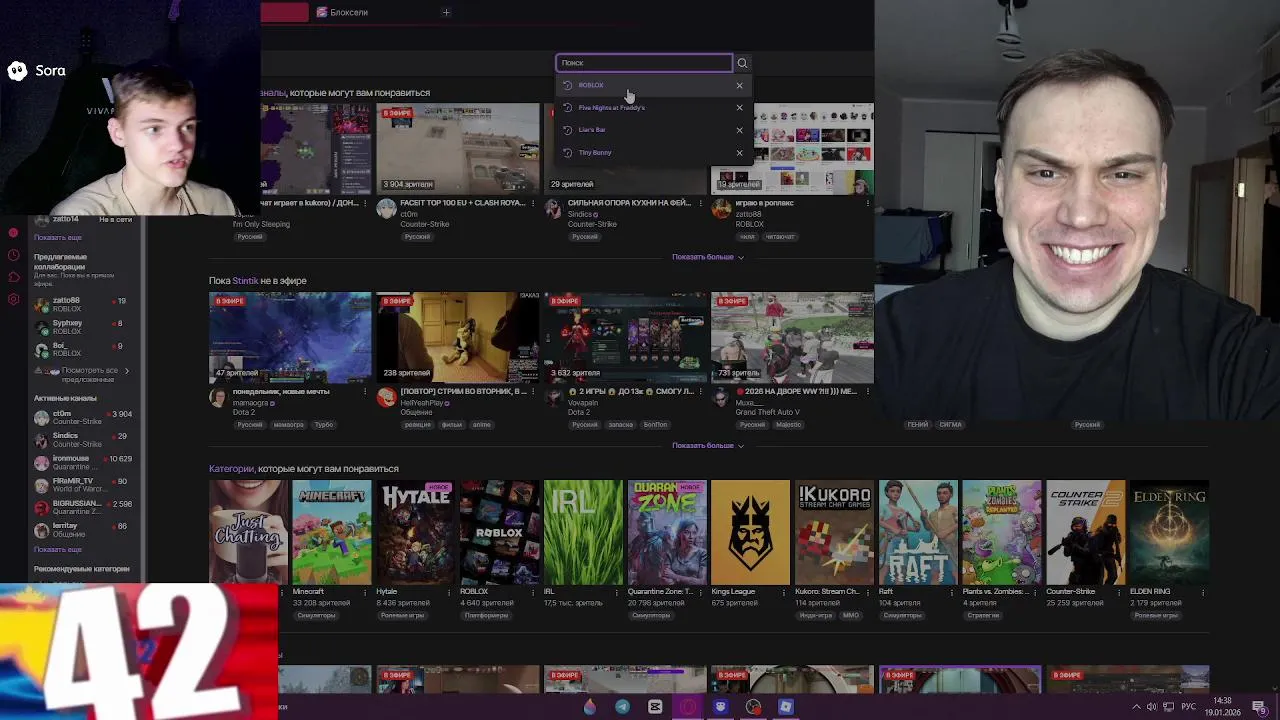Viewport: 1280px width, 720px height.
Task: Open Sindics in active channels list
Action: coord(82,440)
